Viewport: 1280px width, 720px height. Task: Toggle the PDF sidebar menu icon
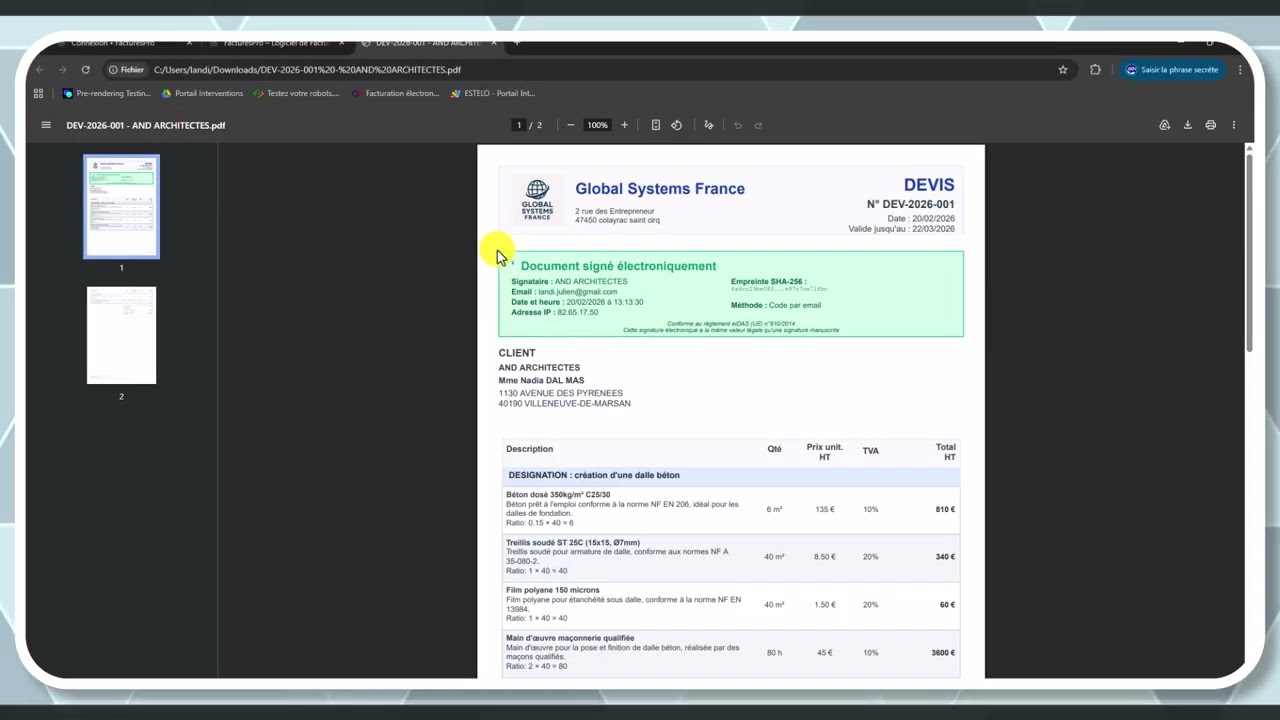click(x=45, y=125)
